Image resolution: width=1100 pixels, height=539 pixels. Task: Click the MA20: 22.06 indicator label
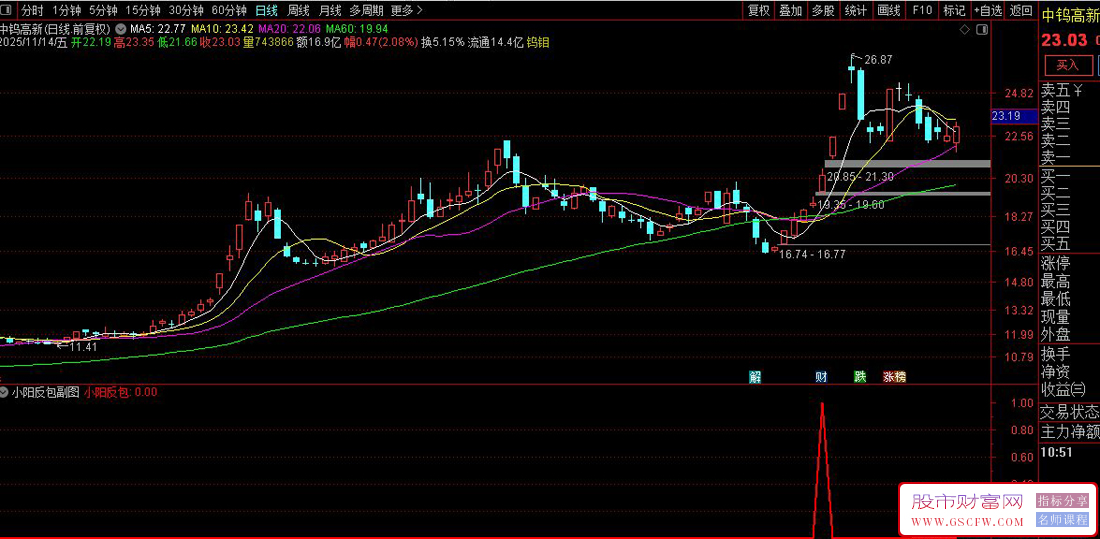coord(289,29)
